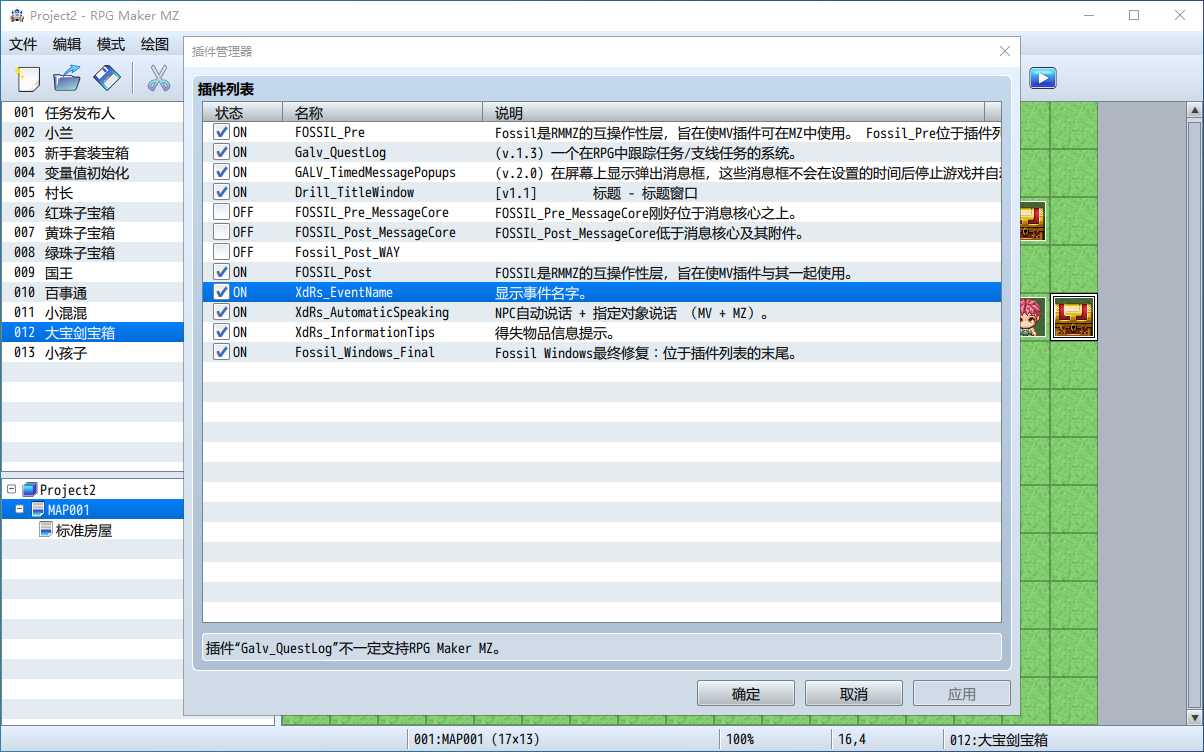This screenshot has width=1204, height=752.
Task: Collapse the Project2 tree node
Action: tap(11, 490)
